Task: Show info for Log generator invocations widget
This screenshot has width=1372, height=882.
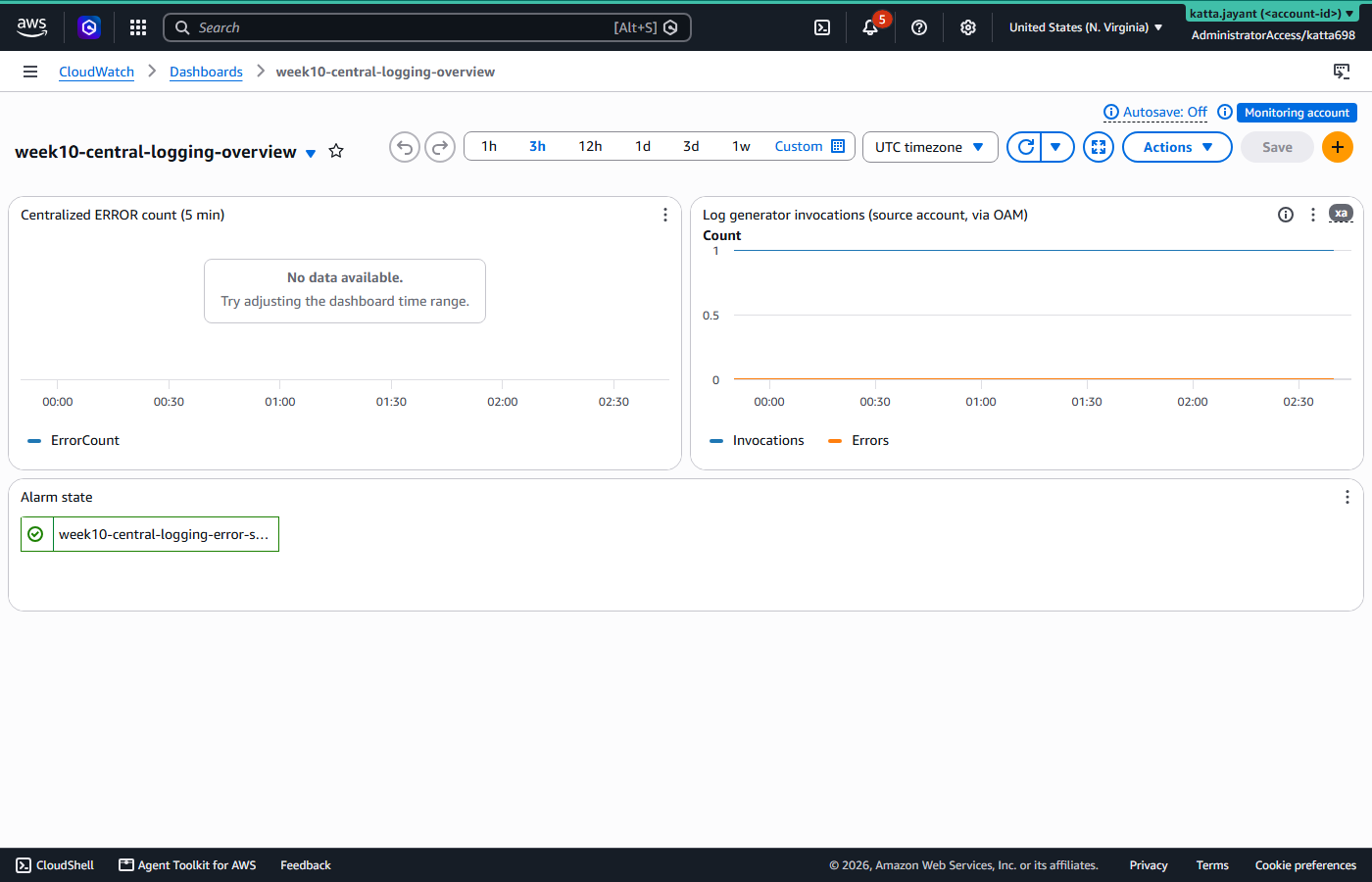Action: 1286,215
